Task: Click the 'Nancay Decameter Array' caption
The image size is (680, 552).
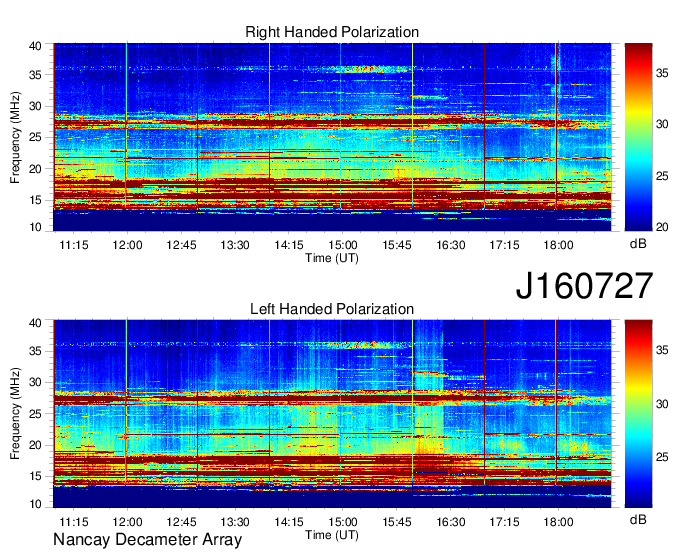Action: tap(147, 539)
